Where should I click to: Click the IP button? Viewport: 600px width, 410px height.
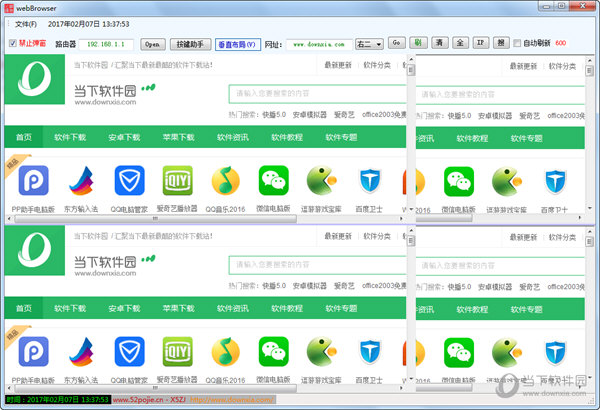[481, 42]
